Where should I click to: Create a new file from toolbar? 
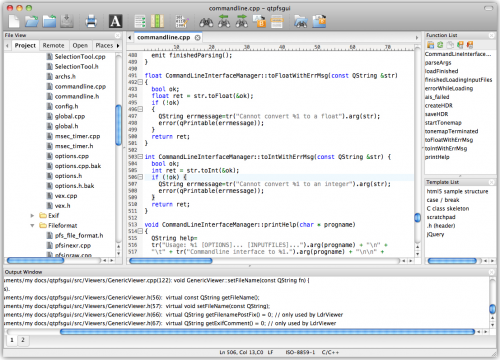tap(14, 21)
